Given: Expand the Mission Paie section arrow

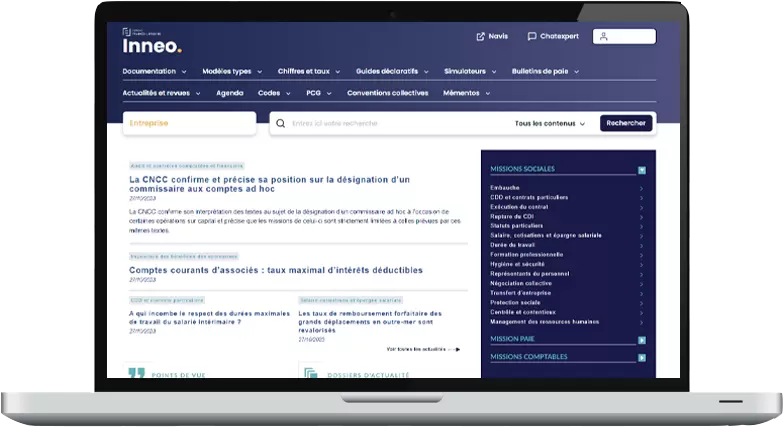Looking at the screenshot, I should [x=642, y=340].
